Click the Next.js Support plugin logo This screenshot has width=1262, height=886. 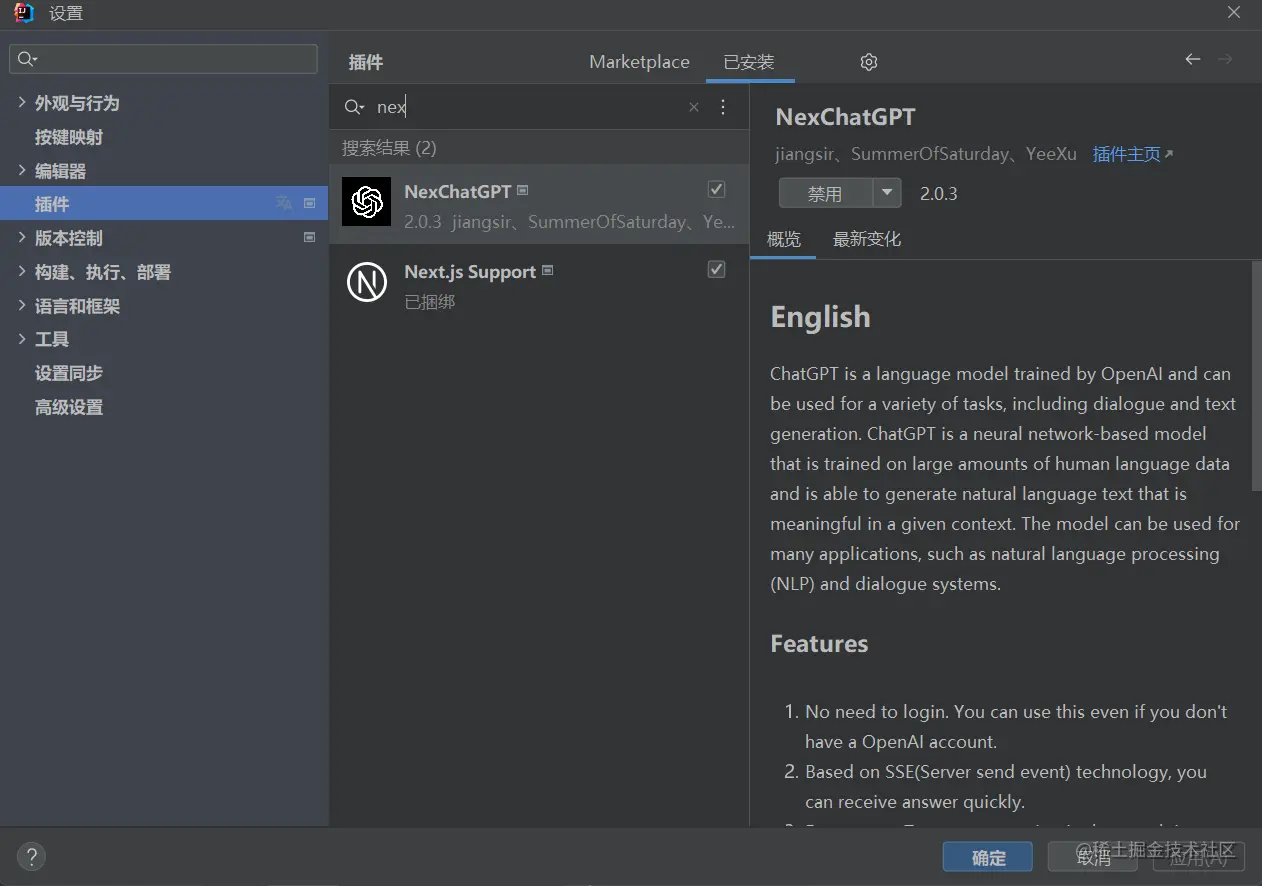click(366, 282)
